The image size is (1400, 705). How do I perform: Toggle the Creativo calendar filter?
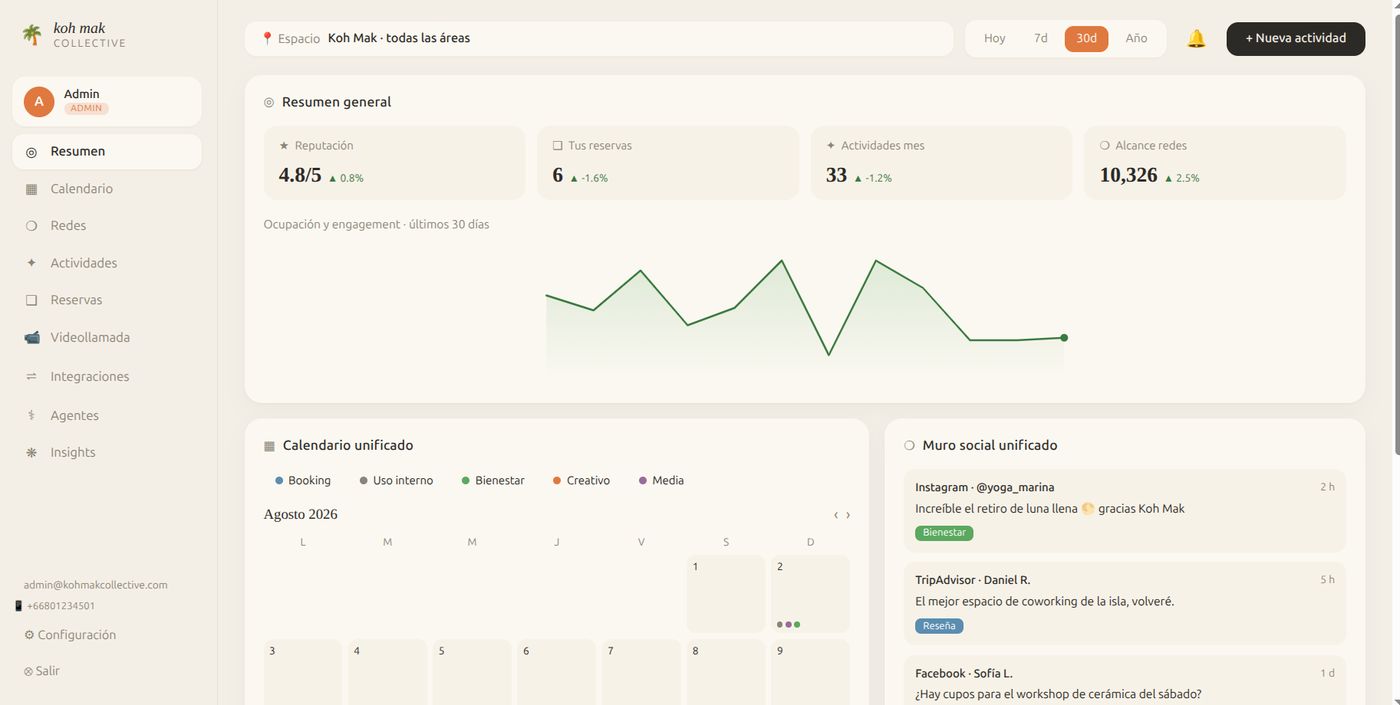point(581,481)
